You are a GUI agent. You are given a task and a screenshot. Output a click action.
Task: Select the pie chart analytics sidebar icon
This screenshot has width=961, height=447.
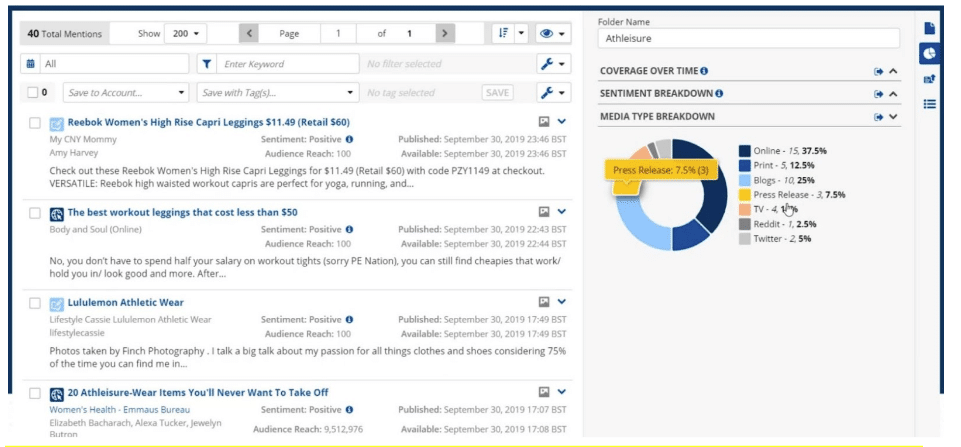point(930,53)
